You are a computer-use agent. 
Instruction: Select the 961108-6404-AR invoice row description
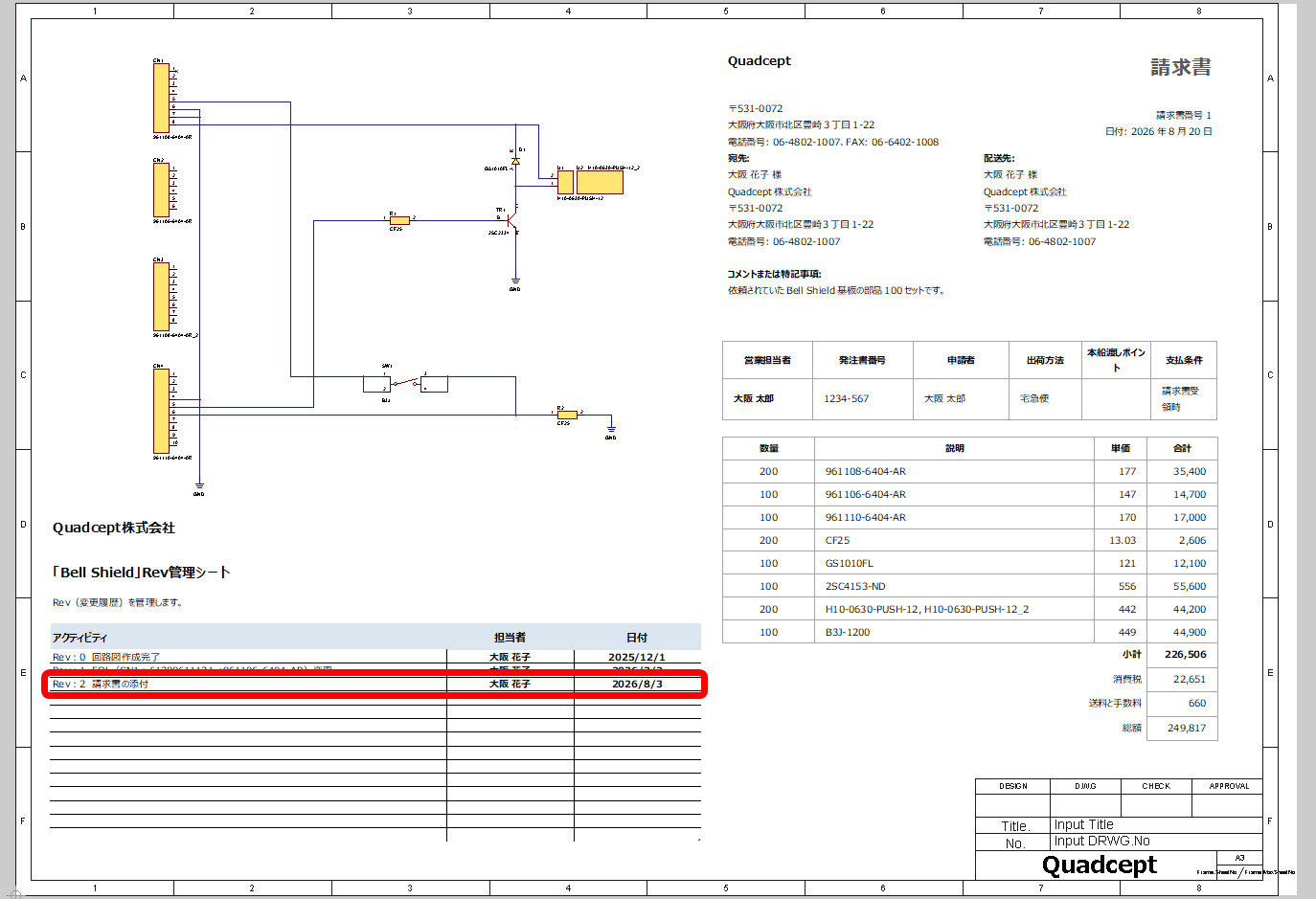tap(865, 471)
